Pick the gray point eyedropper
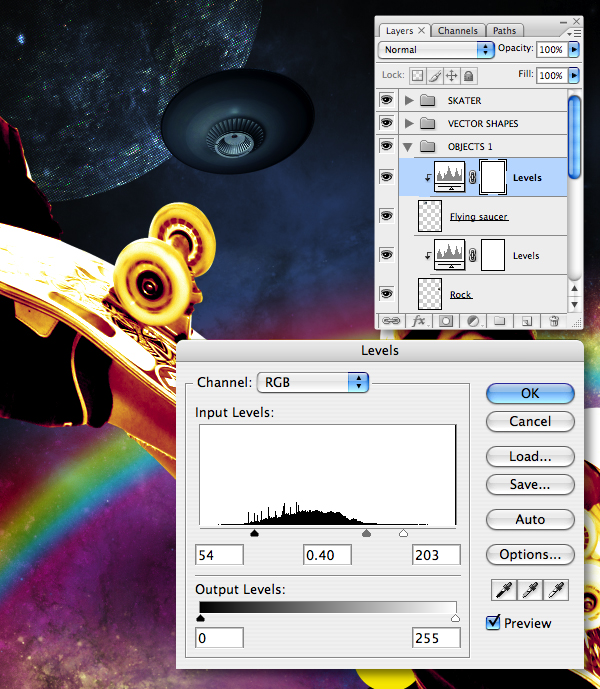The image size is (600, 689). click(530, 590)
